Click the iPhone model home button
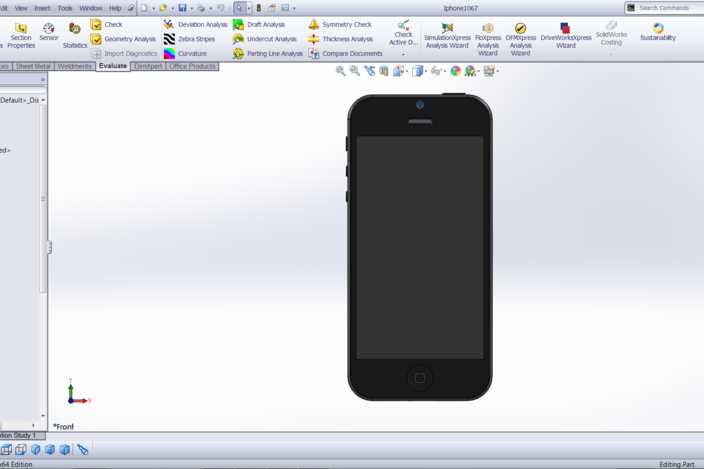The height and width of the screenshot is (469, 704). pyautogui.click(x=420, y=378)
